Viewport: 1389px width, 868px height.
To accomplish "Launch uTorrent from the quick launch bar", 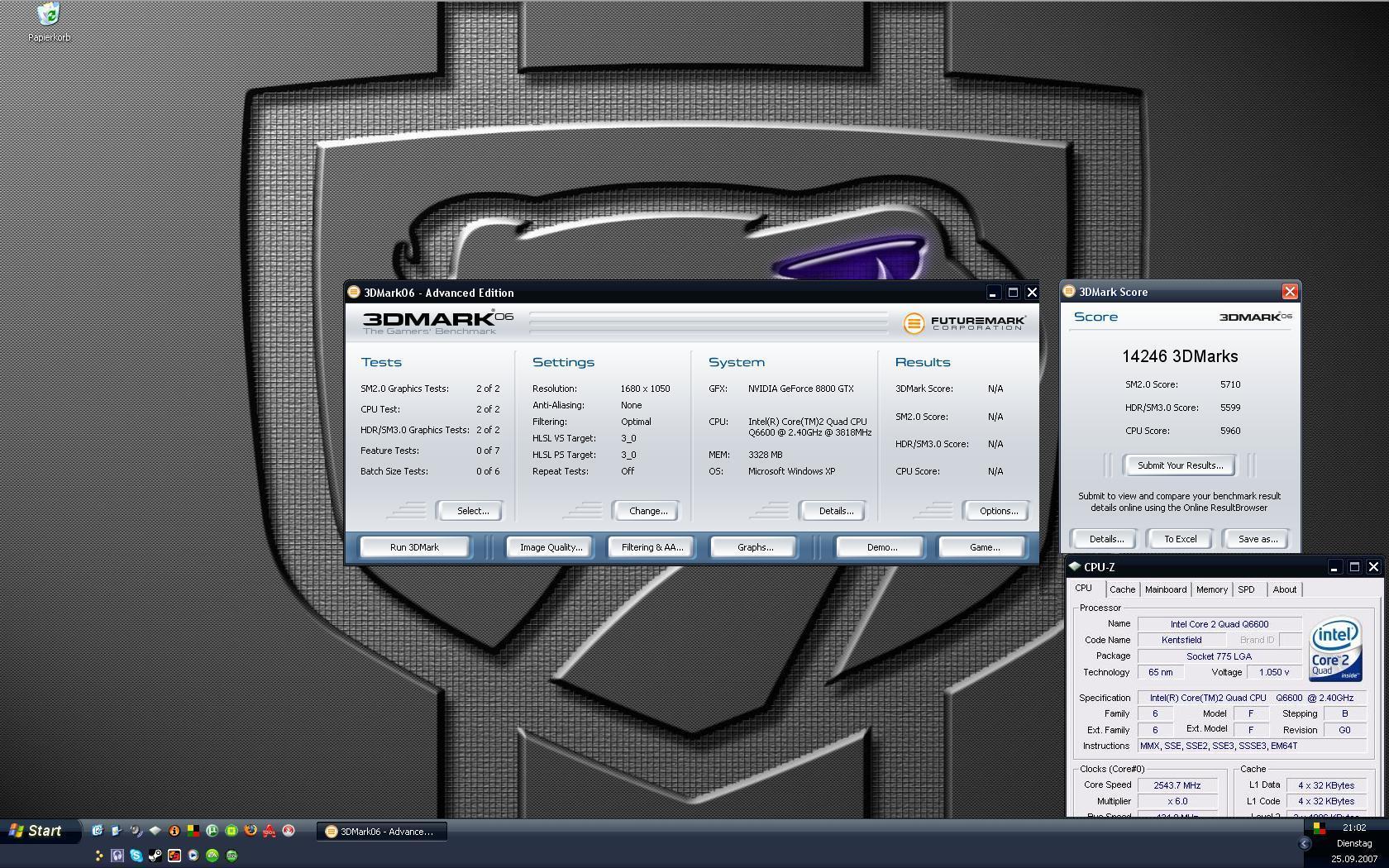I will [x=212, y=830].
